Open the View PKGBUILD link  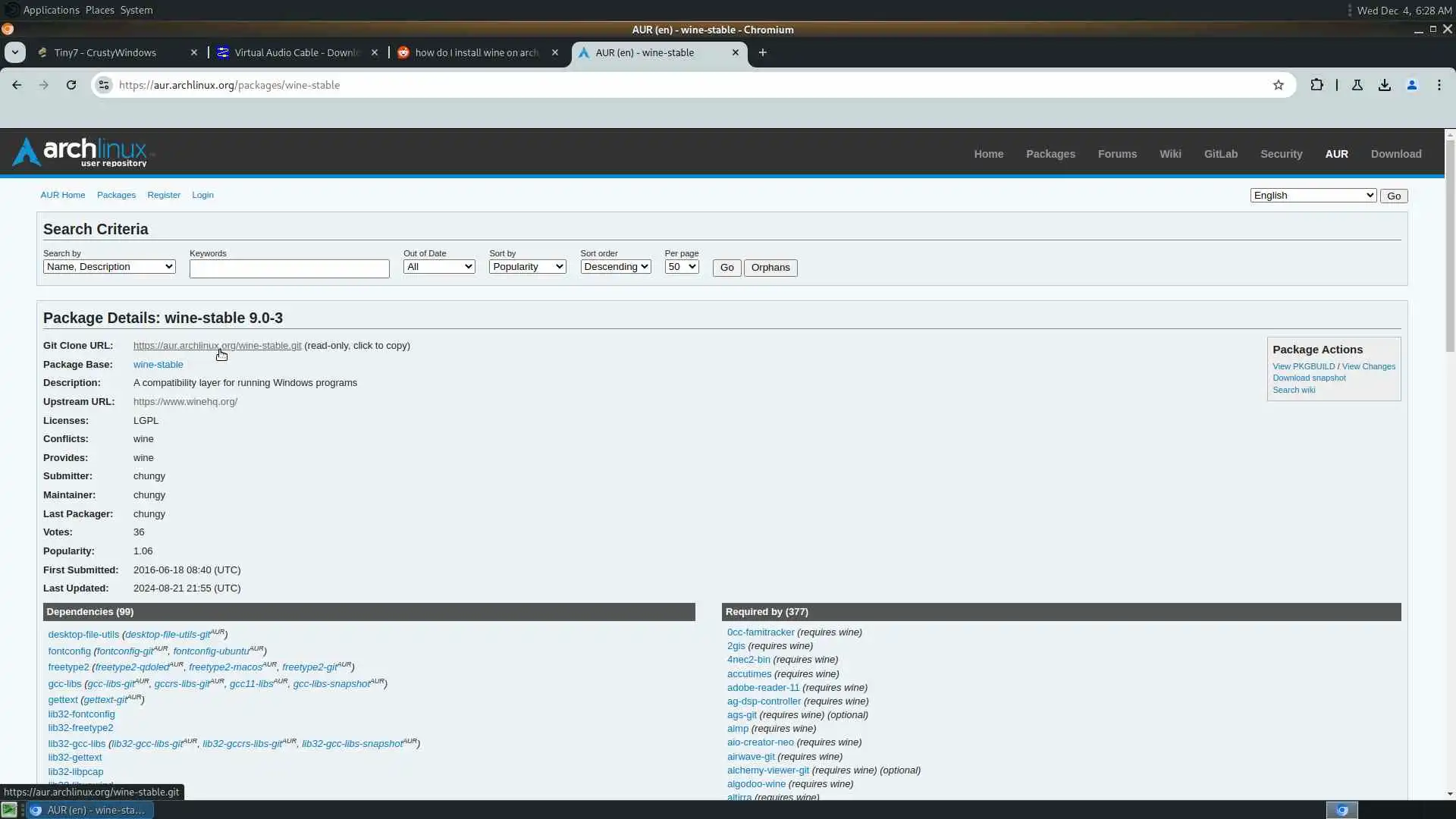coord(1303,366)
